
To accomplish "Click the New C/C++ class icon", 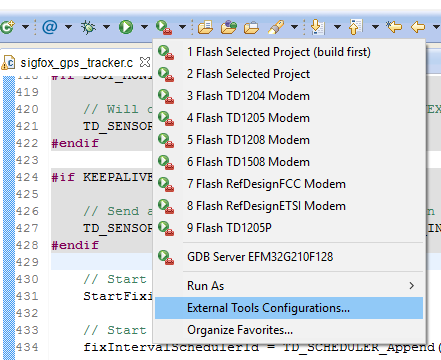I will 7,27.
